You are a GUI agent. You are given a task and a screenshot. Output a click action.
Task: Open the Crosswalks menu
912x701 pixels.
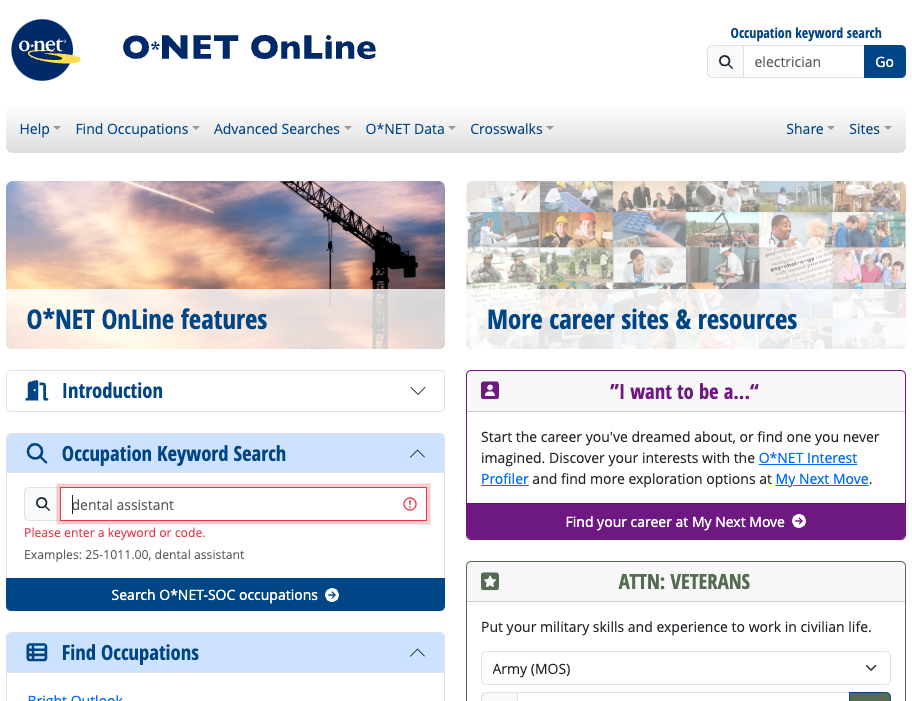click(512, 129)
